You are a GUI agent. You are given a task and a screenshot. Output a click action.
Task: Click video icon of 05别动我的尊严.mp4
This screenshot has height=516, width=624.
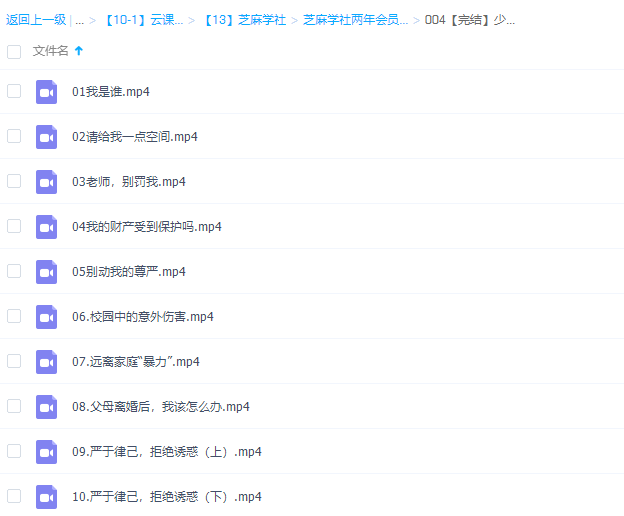pyautogui.click(x=46, y=272)
